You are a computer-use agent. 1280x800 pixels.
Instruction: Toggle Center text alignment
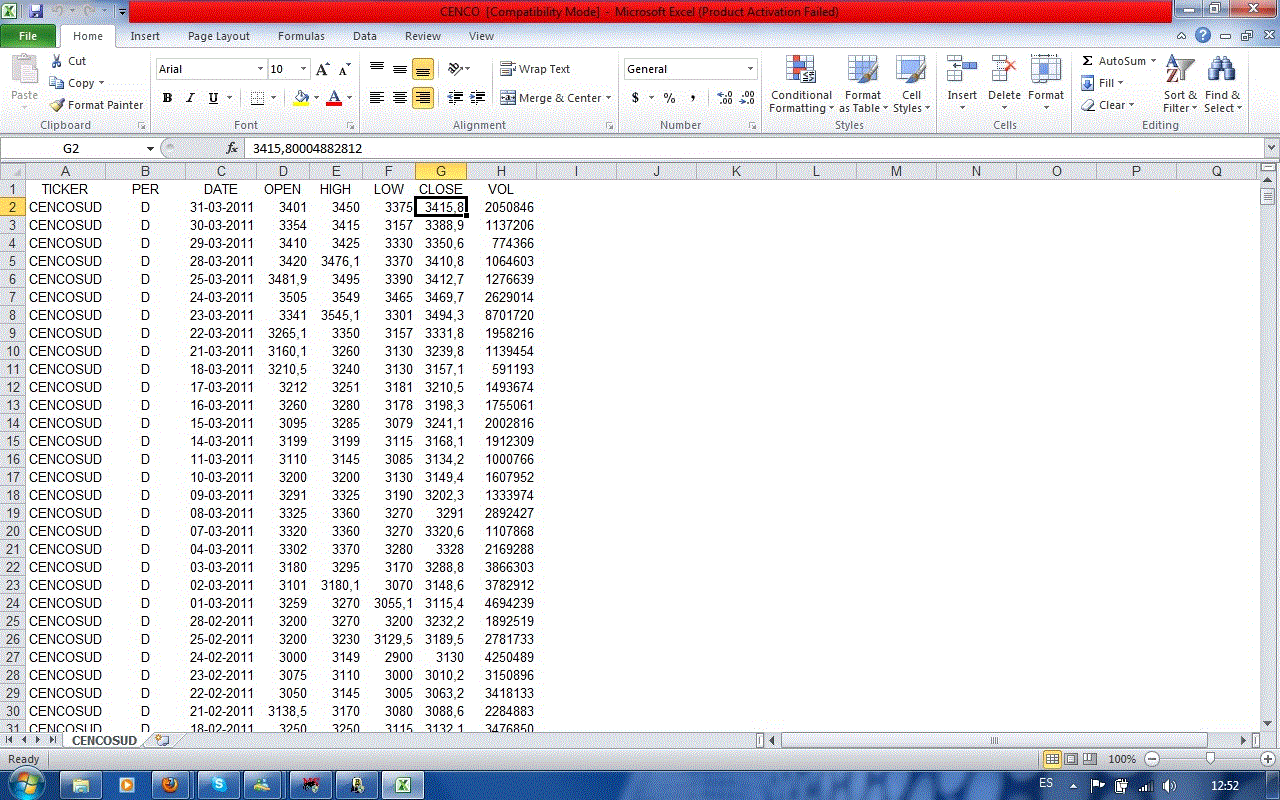coord(400,98)
